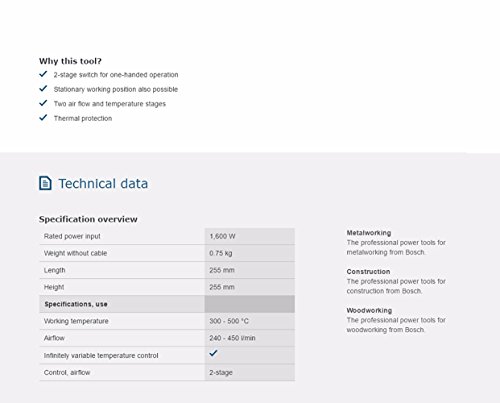Open the Woodworking link

pos(369,310)
